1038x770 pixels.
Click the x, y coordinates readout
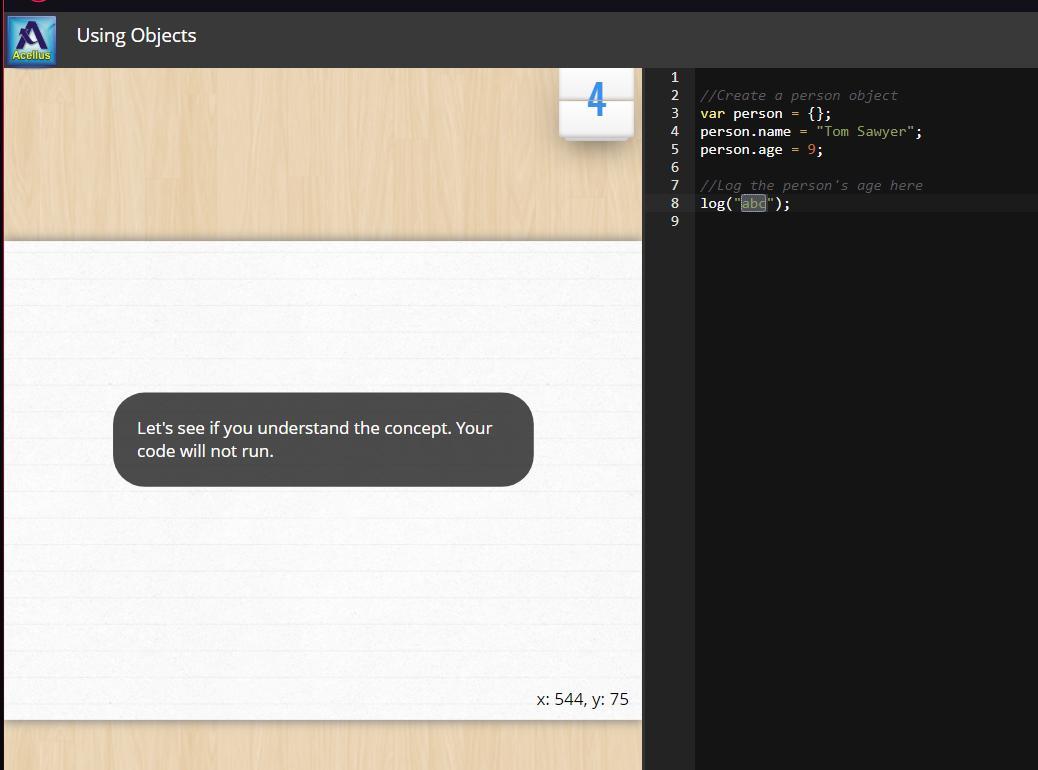582,699
